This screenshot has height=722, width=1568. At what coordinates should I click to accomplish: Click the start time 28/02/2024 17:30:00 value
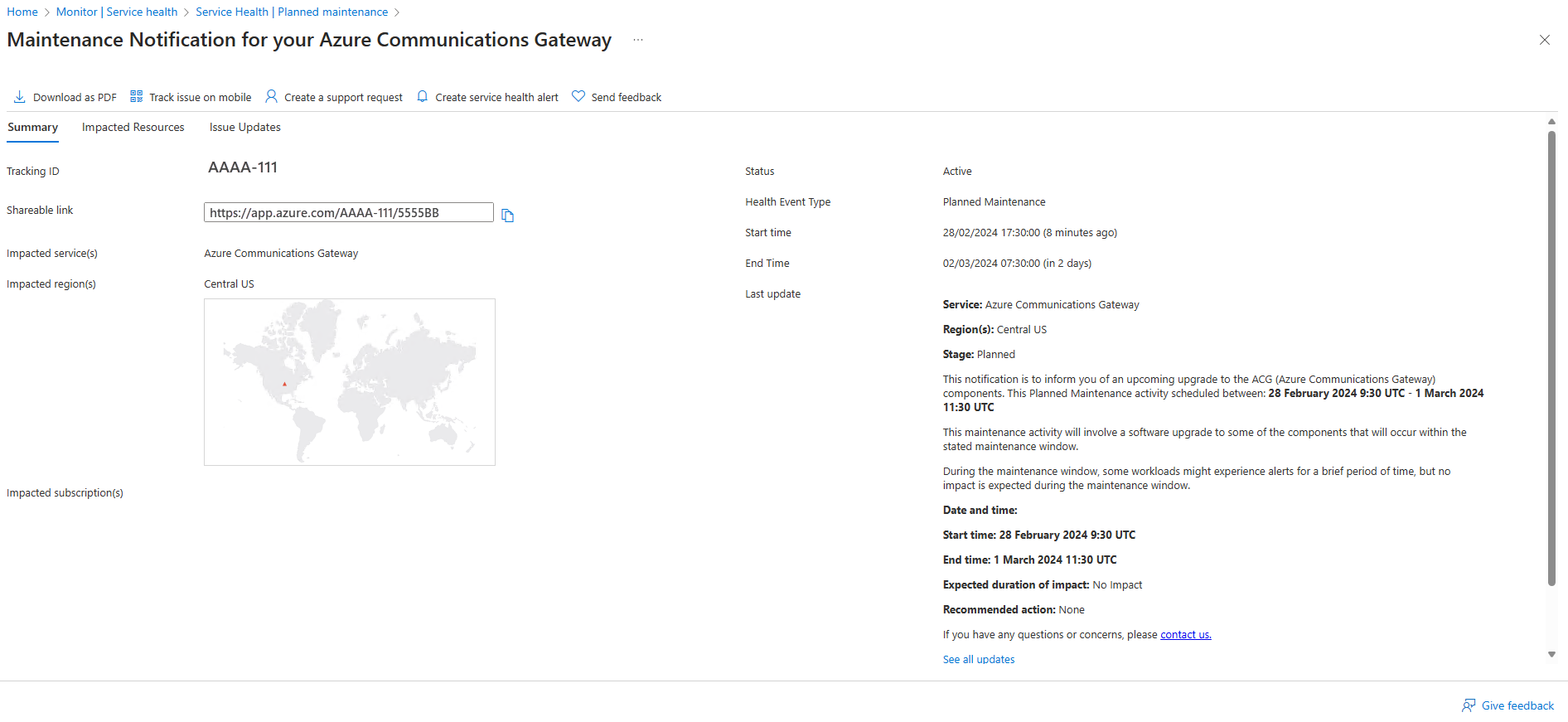click(1030, 233)
